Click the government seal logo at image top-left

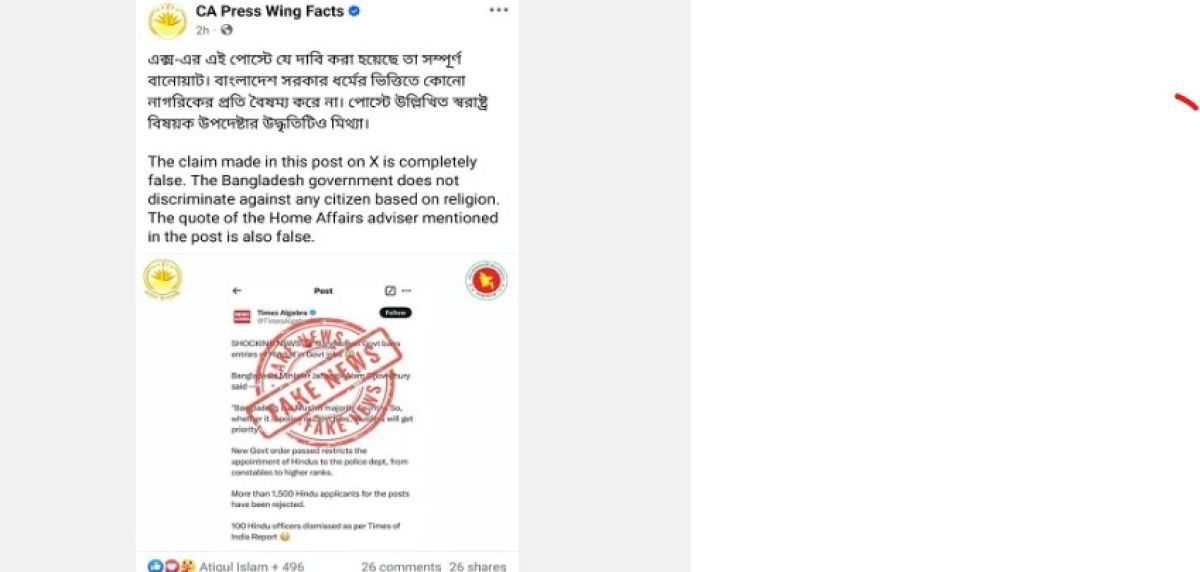[x=163, y=281]
